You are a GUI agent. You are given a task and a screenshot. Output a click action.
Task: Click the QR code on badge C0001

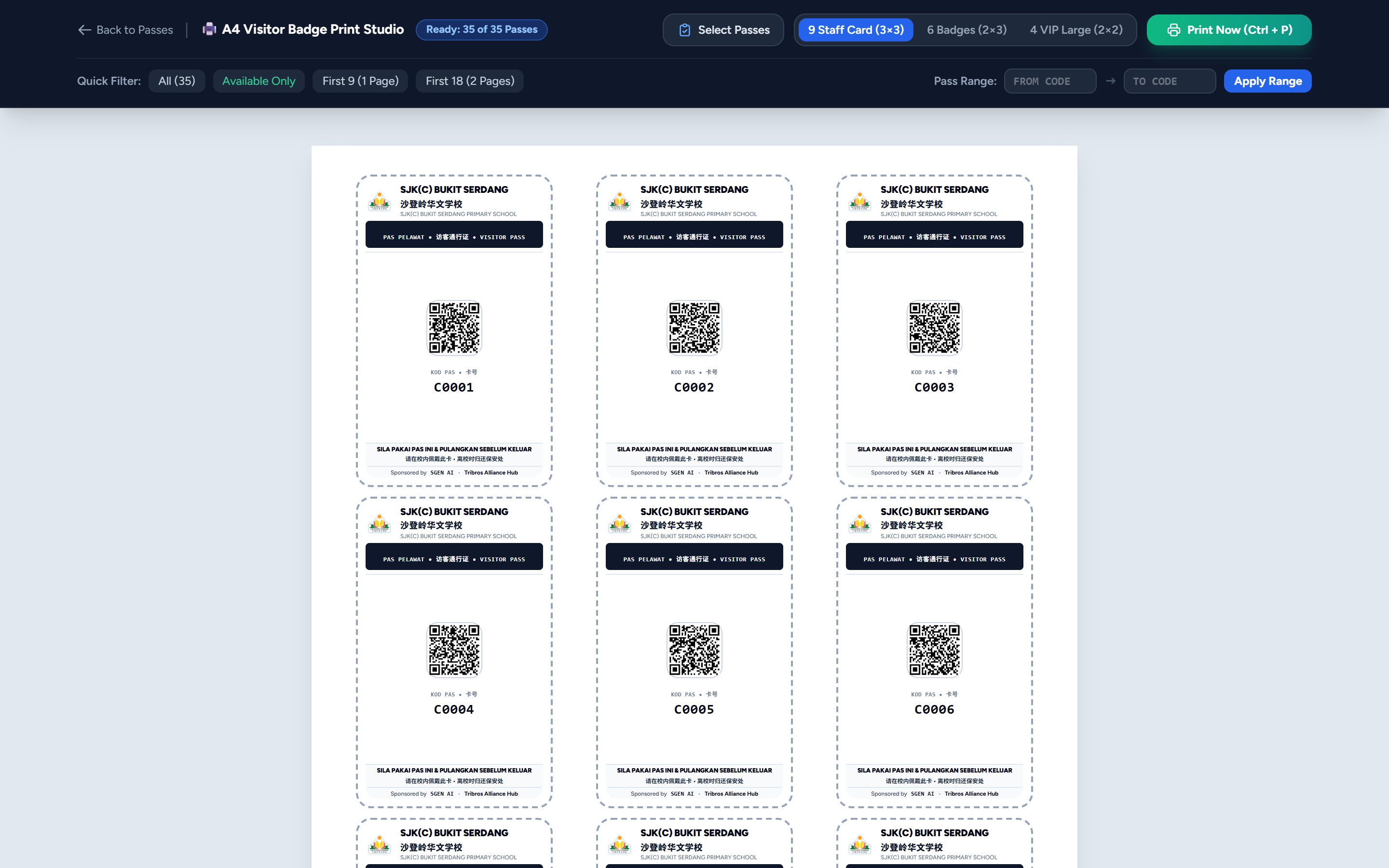click(454, 328)
